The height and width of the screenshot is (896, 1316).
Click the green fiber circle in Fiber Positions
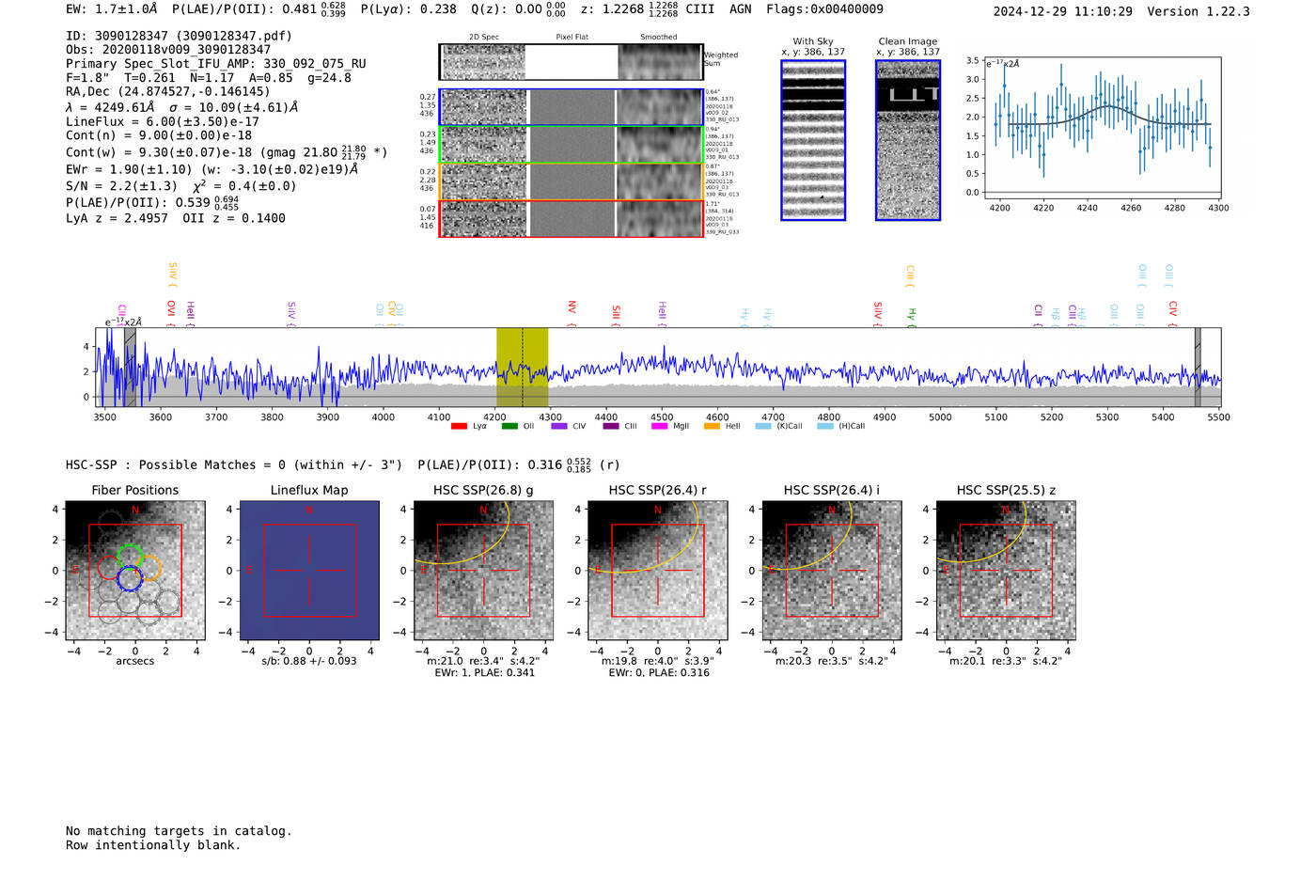[130, 557]
